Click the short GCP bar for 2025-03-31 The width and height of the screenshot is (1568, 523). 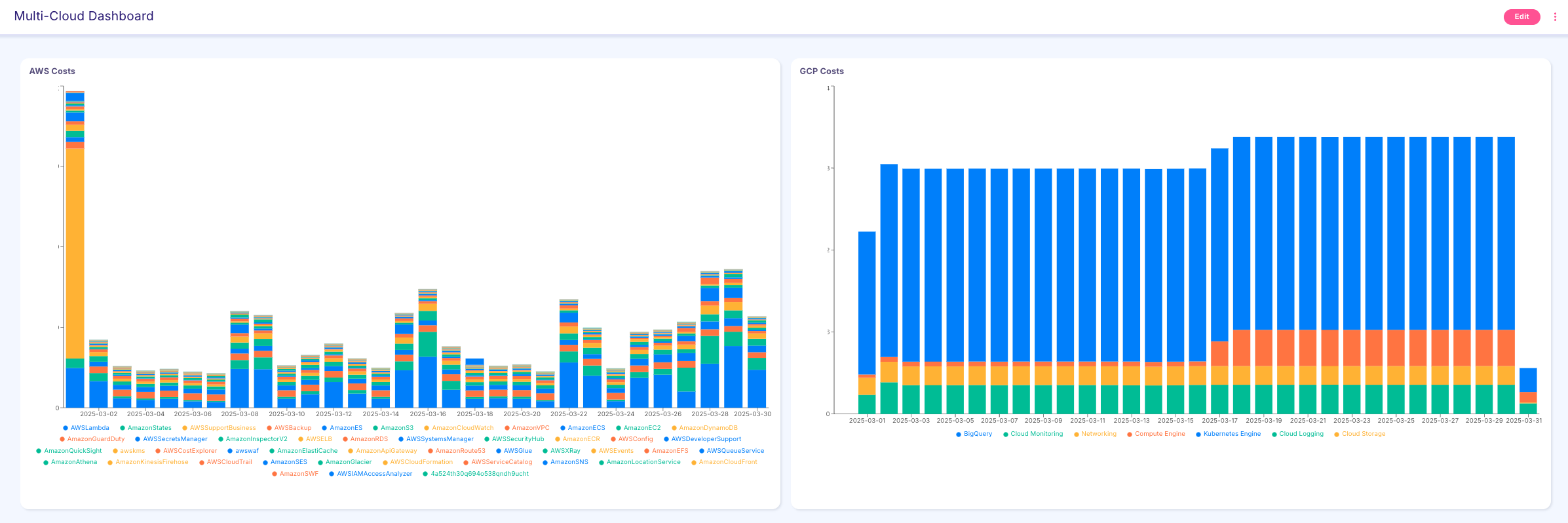[x=1528, y=390]
